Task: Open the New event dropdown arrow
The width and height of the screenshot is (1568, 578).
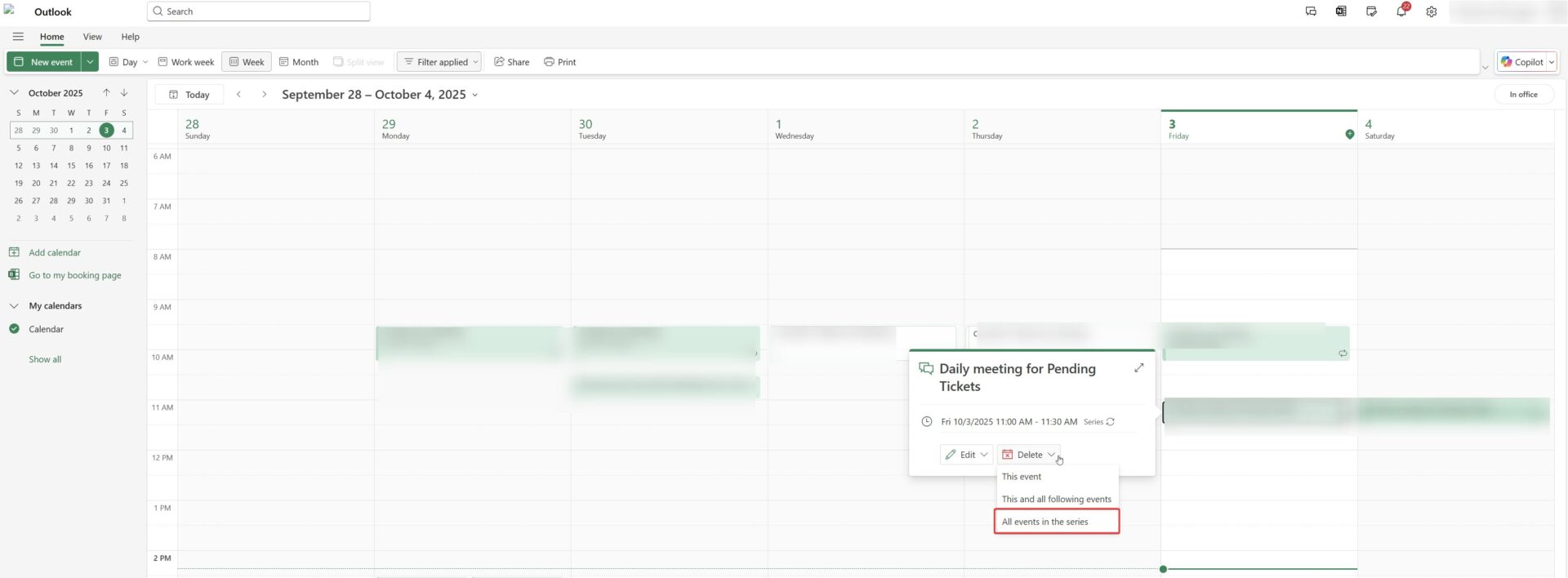Action: pos(90,62)
